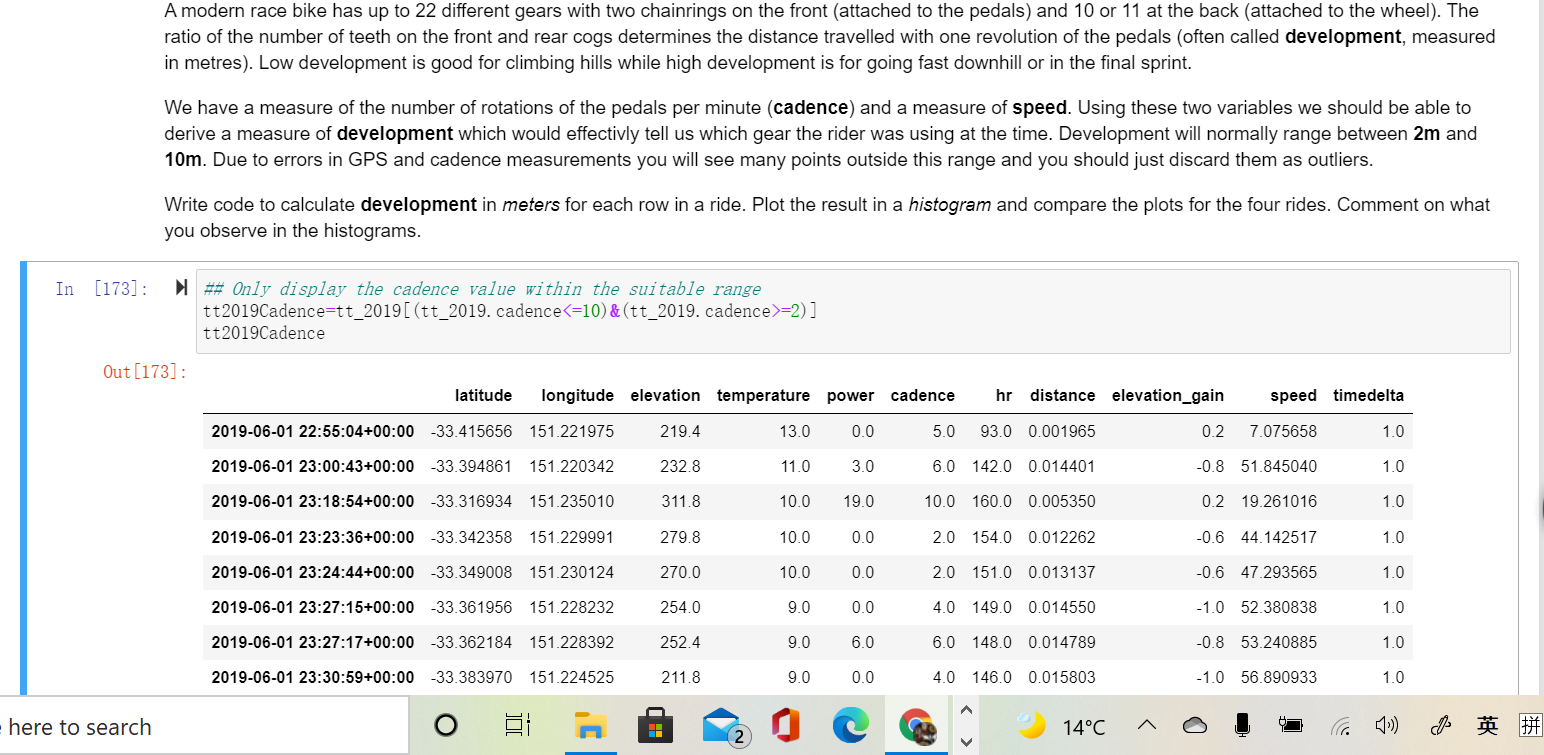Image resolution: width=1544 pixels, height=755 pixels.
Task: Click the taskbar scroll up arrow
Action: click(x=966, y=710)
